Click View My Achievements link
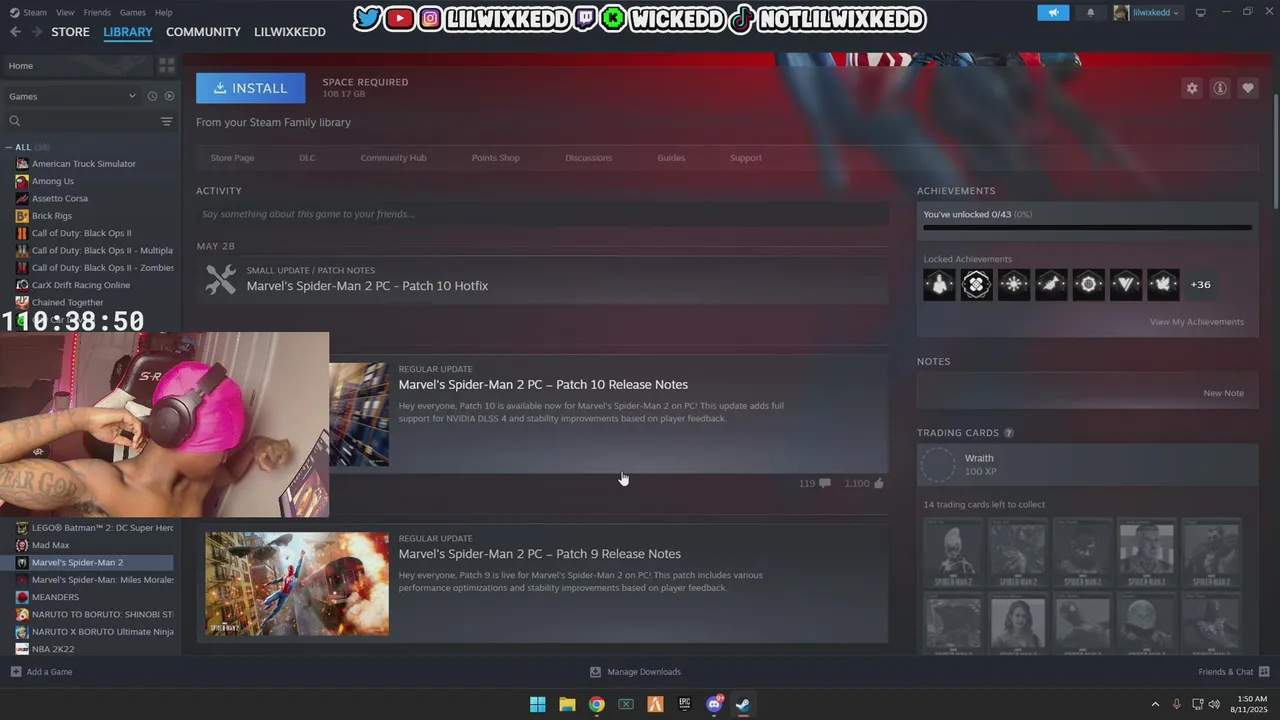1280x720 pixels. coord(1197,322)
